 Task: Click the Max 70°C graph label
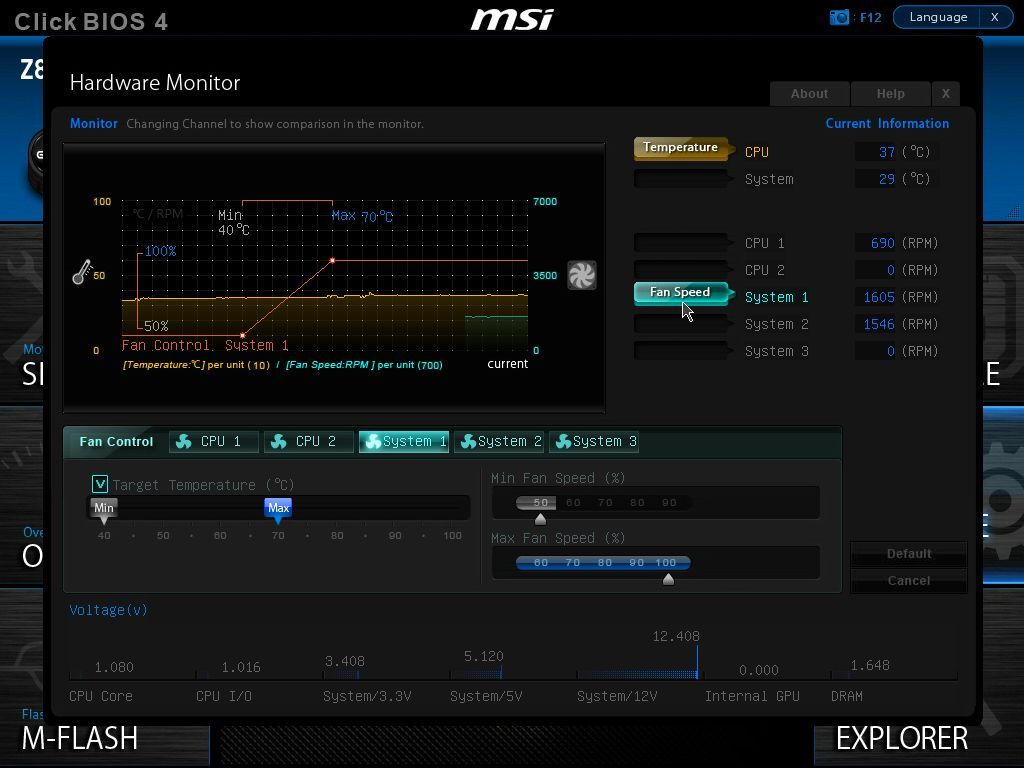pyautogui.click(x=362, y=216)
